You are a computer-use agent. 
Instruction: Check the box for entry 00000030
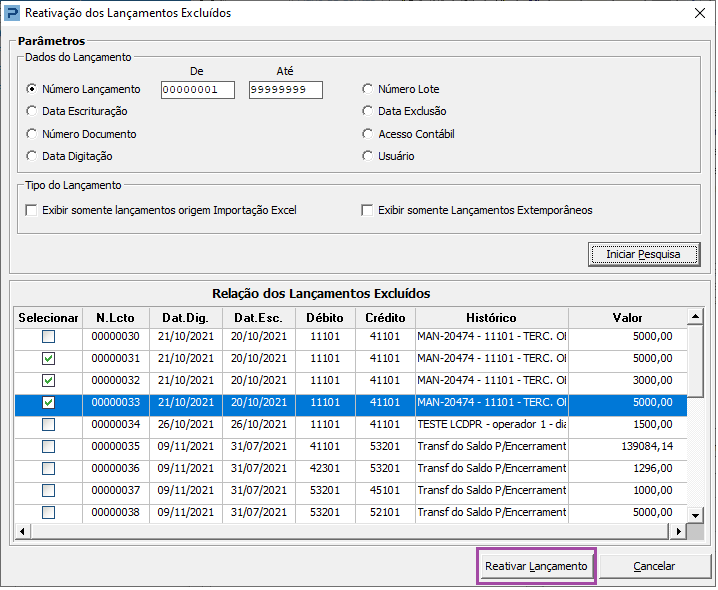point(49,337)
